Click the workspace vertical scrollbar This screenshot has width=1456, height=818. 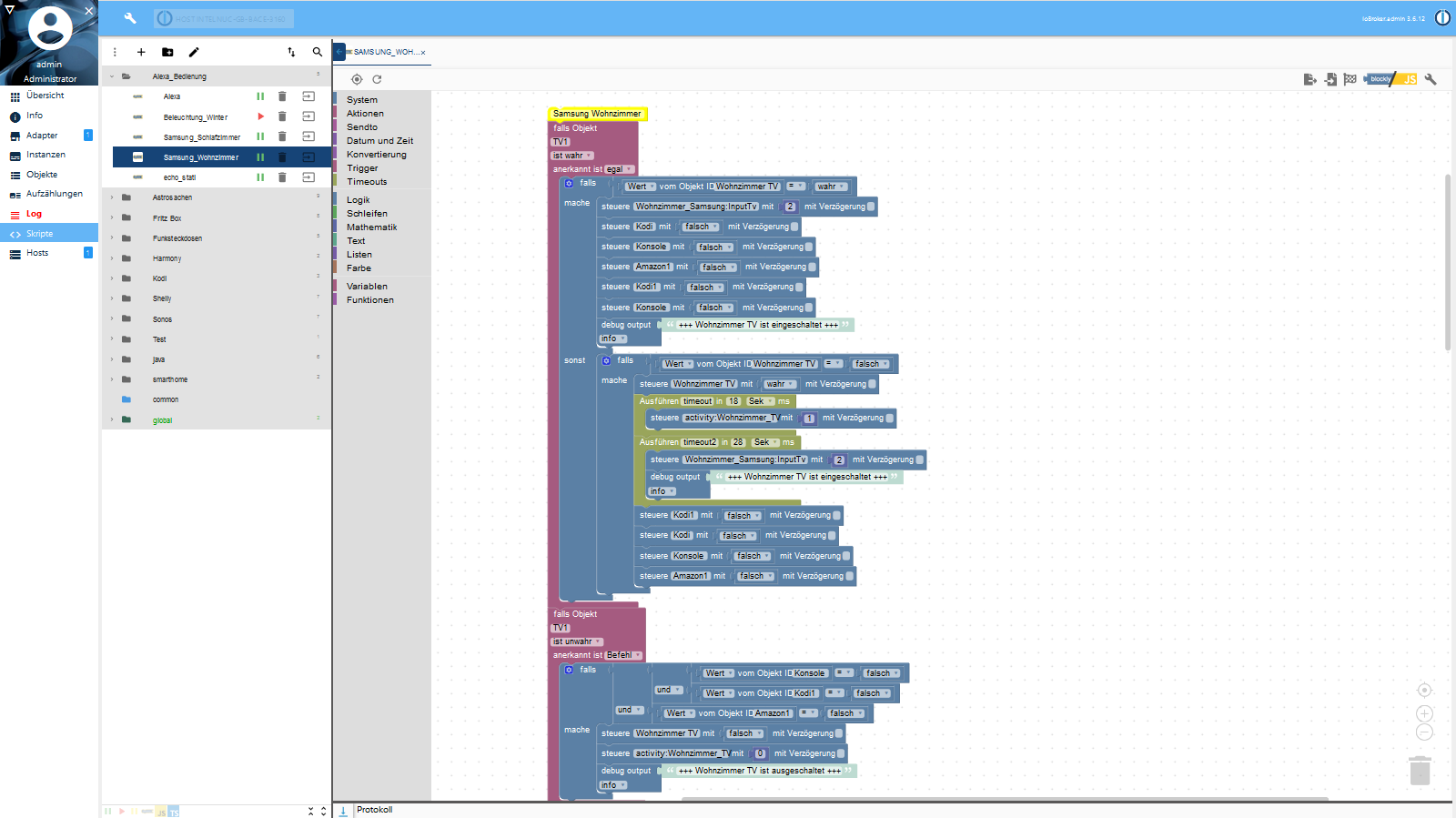[1448, 261]
